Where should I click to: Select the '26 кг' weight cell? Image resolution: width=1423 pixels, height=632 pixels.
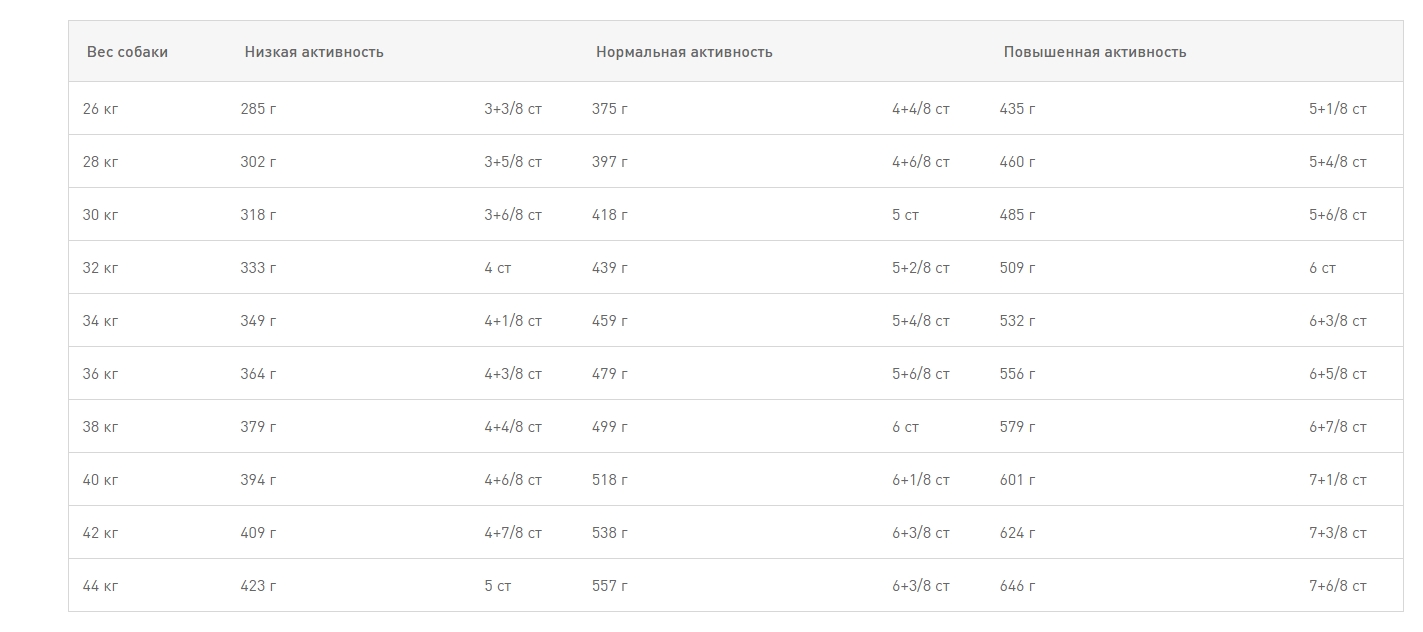click(x=100, y=109)
